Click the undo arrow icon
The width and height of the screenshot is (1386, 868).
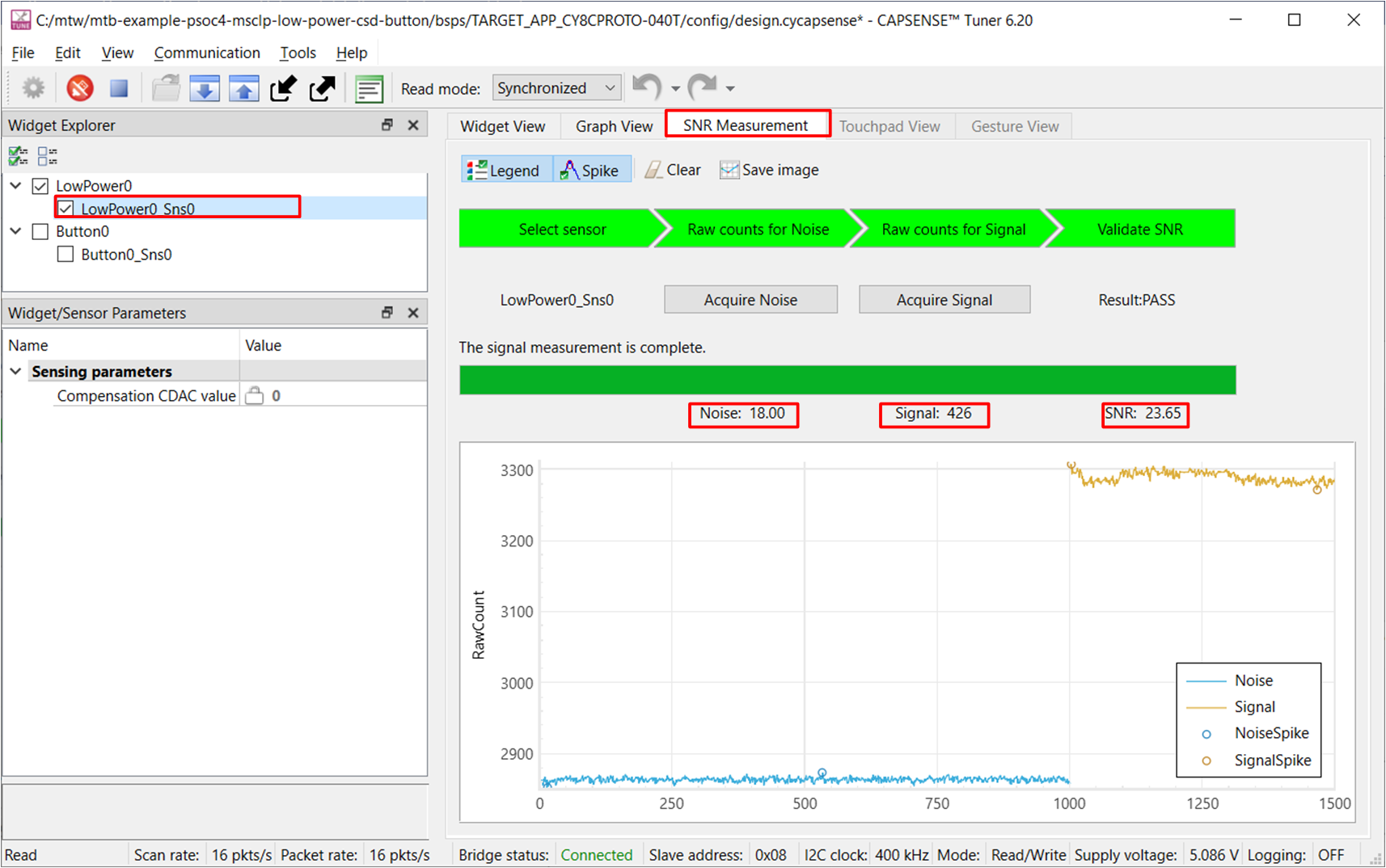point(647,86)
